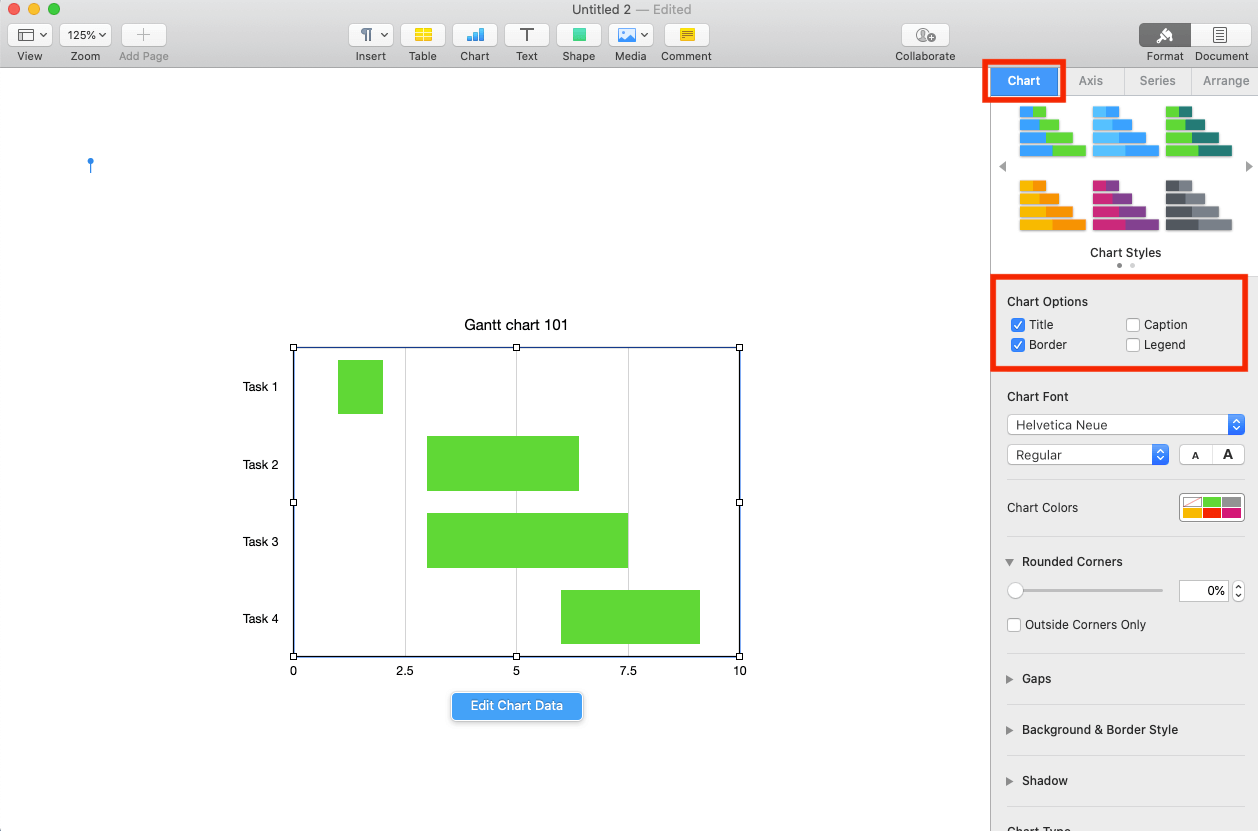Increase chart font size with large A button
This screenshot has width=1258, height=831.
click(1228, 454)
